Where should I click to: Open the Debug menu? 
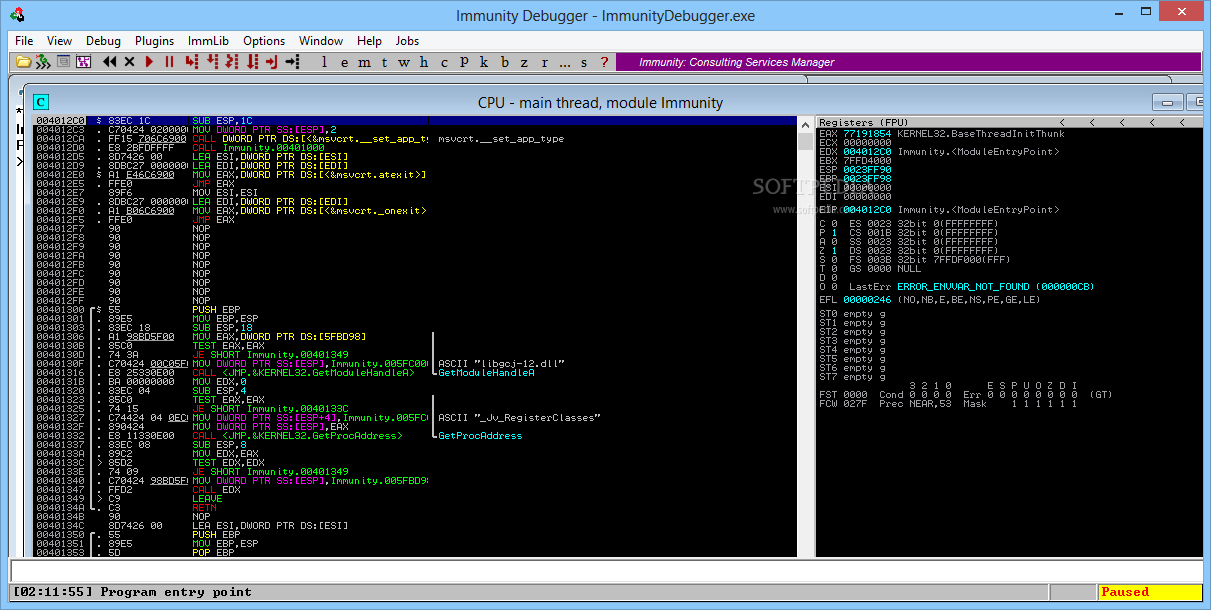pyautogui.click(x=103, y=41)
